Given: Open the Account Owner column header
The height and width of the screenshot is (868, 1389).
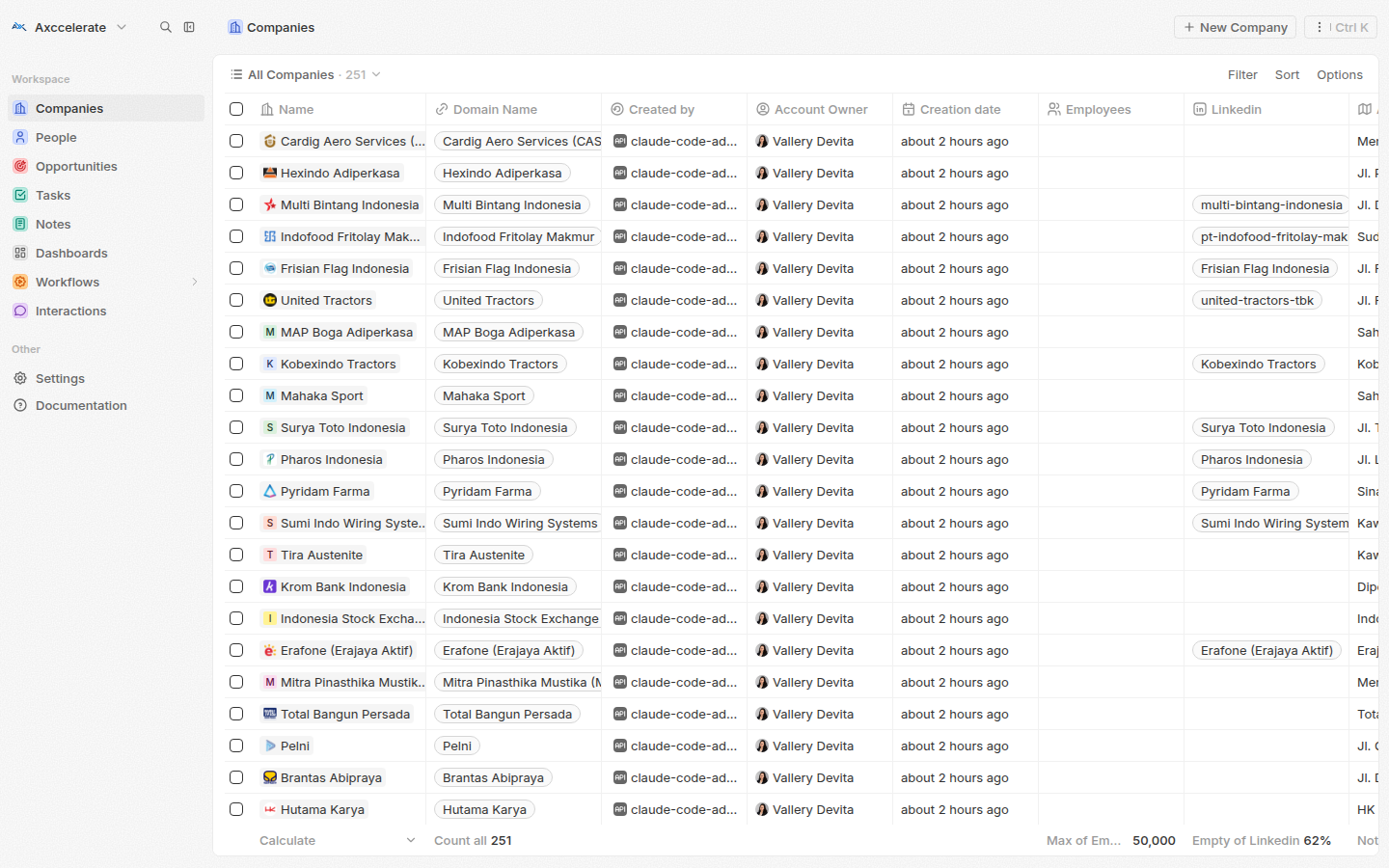Looking at the screenshot, I should click(820, 109).
